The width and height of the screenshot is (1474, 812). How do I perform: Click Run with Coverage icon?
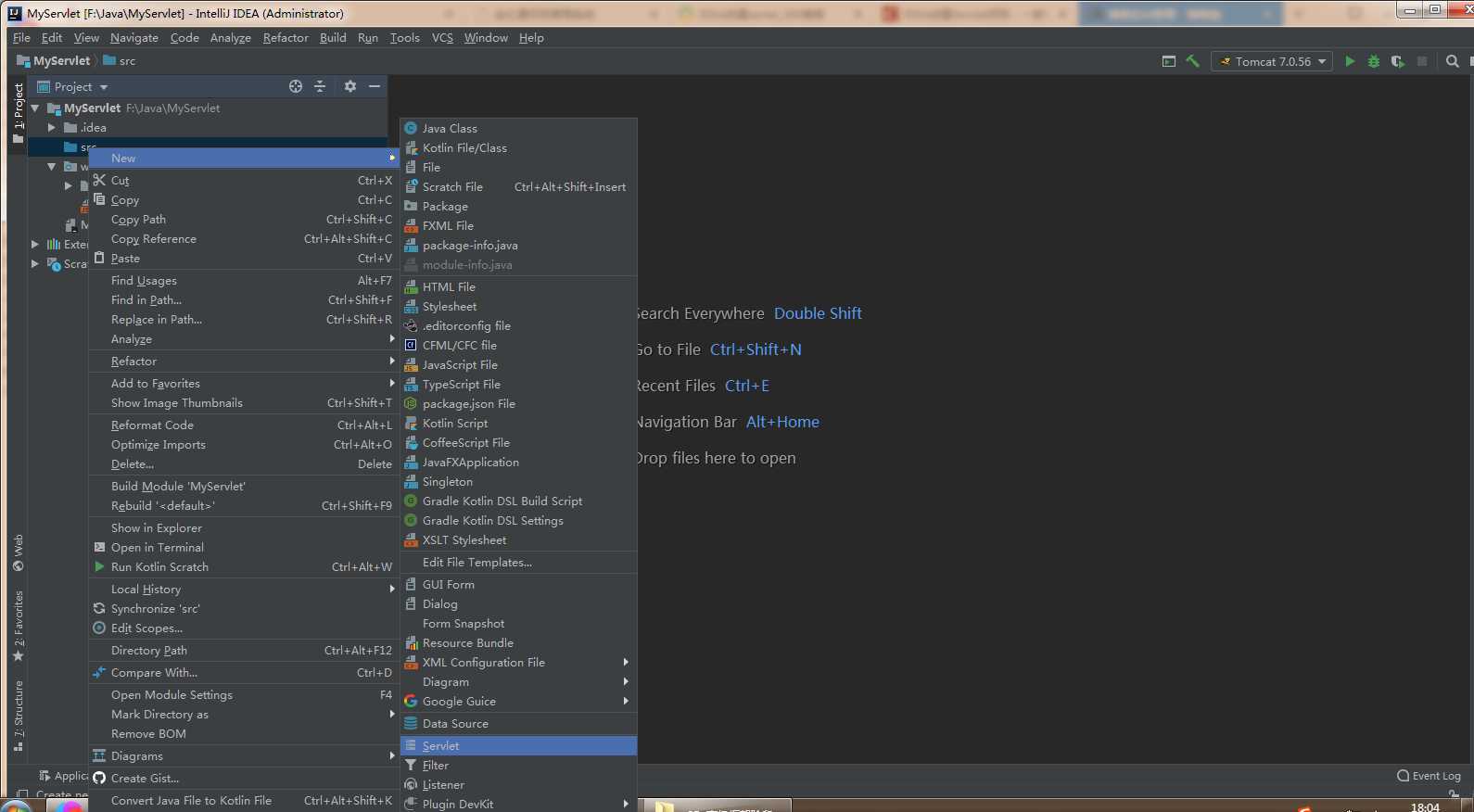[1398, 61]
